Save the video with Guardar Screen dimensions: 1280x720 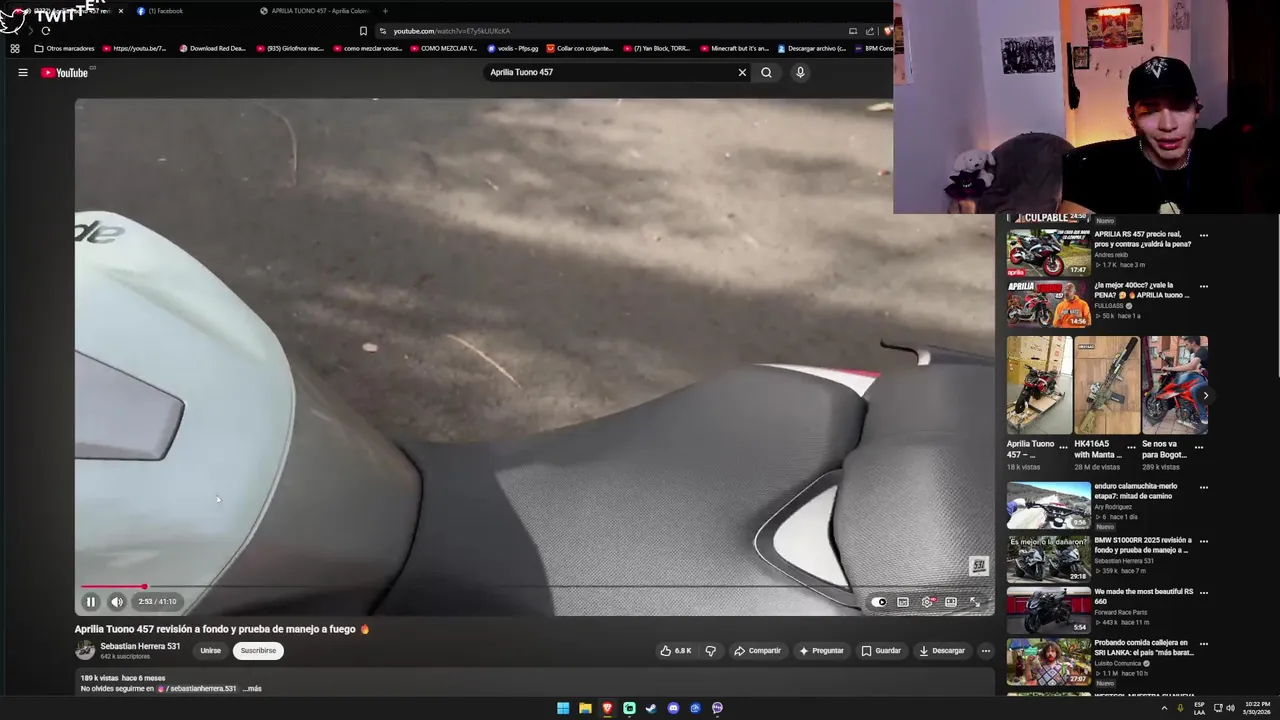(881, 651)
